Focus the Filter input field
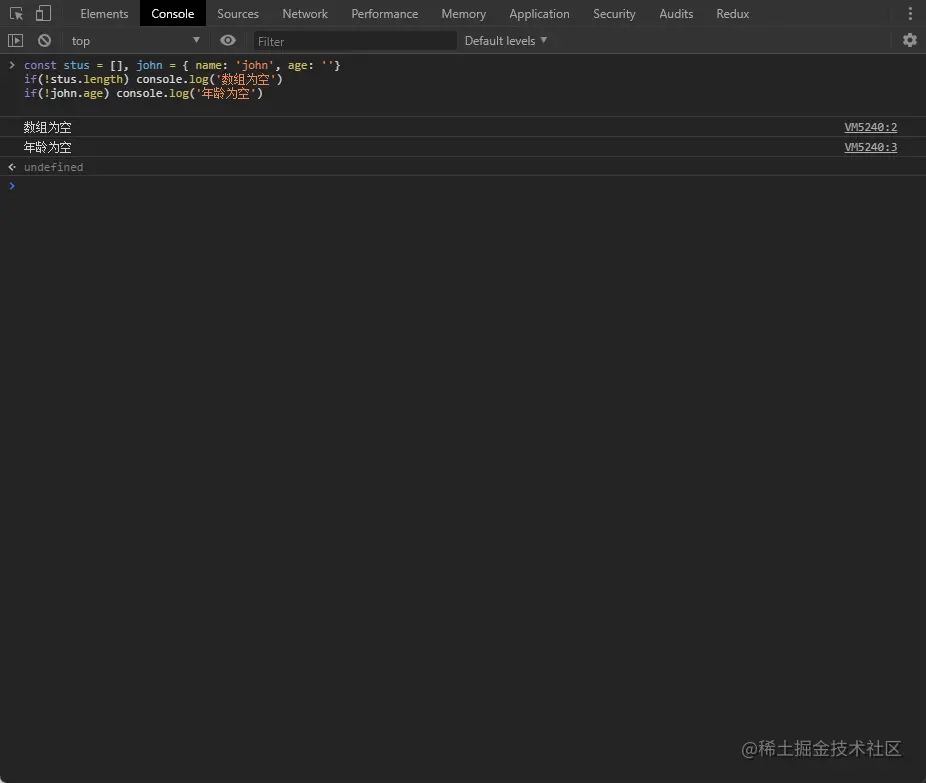The width and height of the screenshot is (926, 783). tap(355, 41)
